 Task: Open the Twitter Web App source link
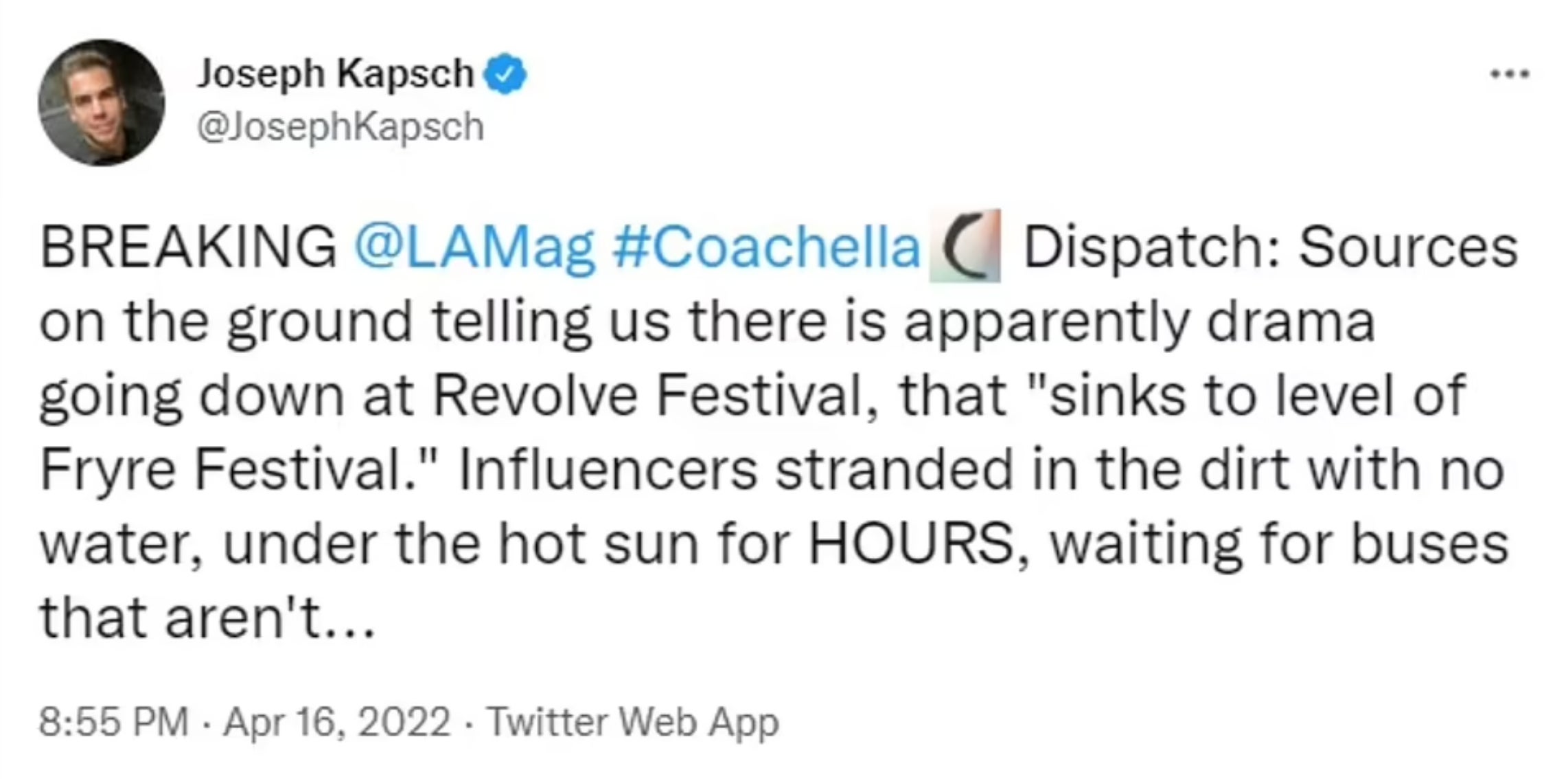coord(632,722)
